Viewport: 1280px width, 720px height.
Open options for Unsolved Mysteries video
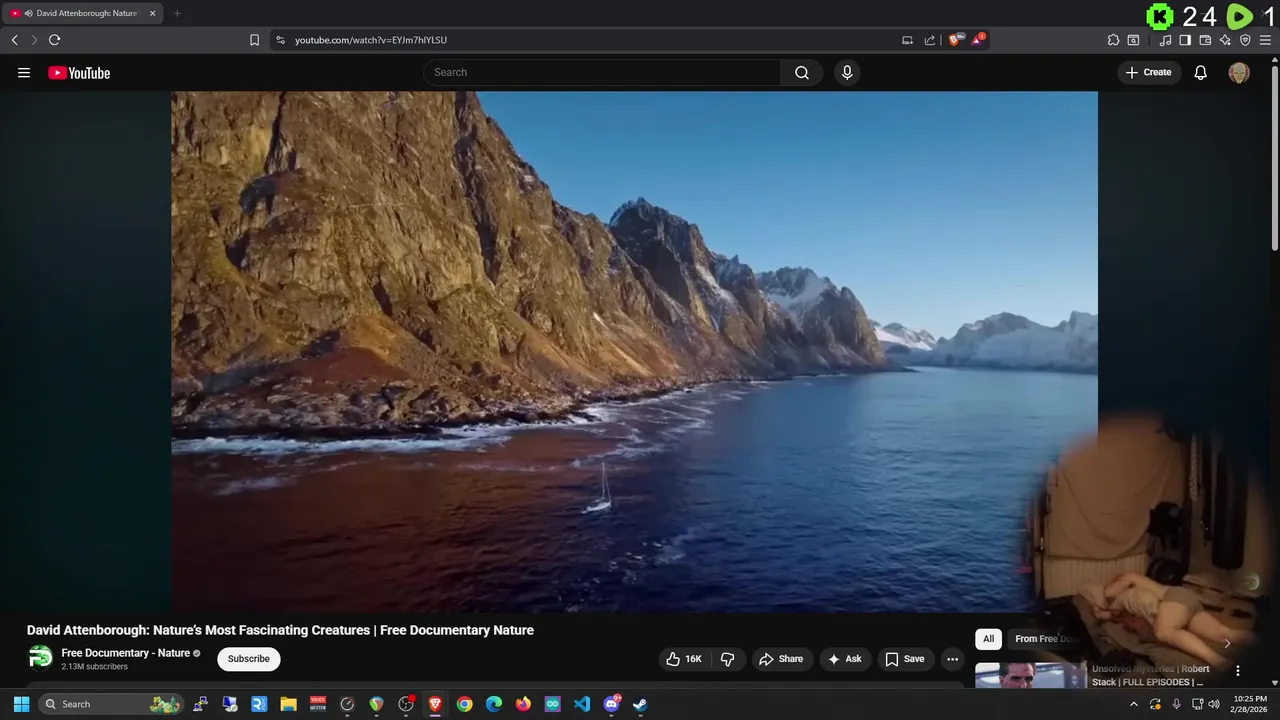coord(1237,671)
